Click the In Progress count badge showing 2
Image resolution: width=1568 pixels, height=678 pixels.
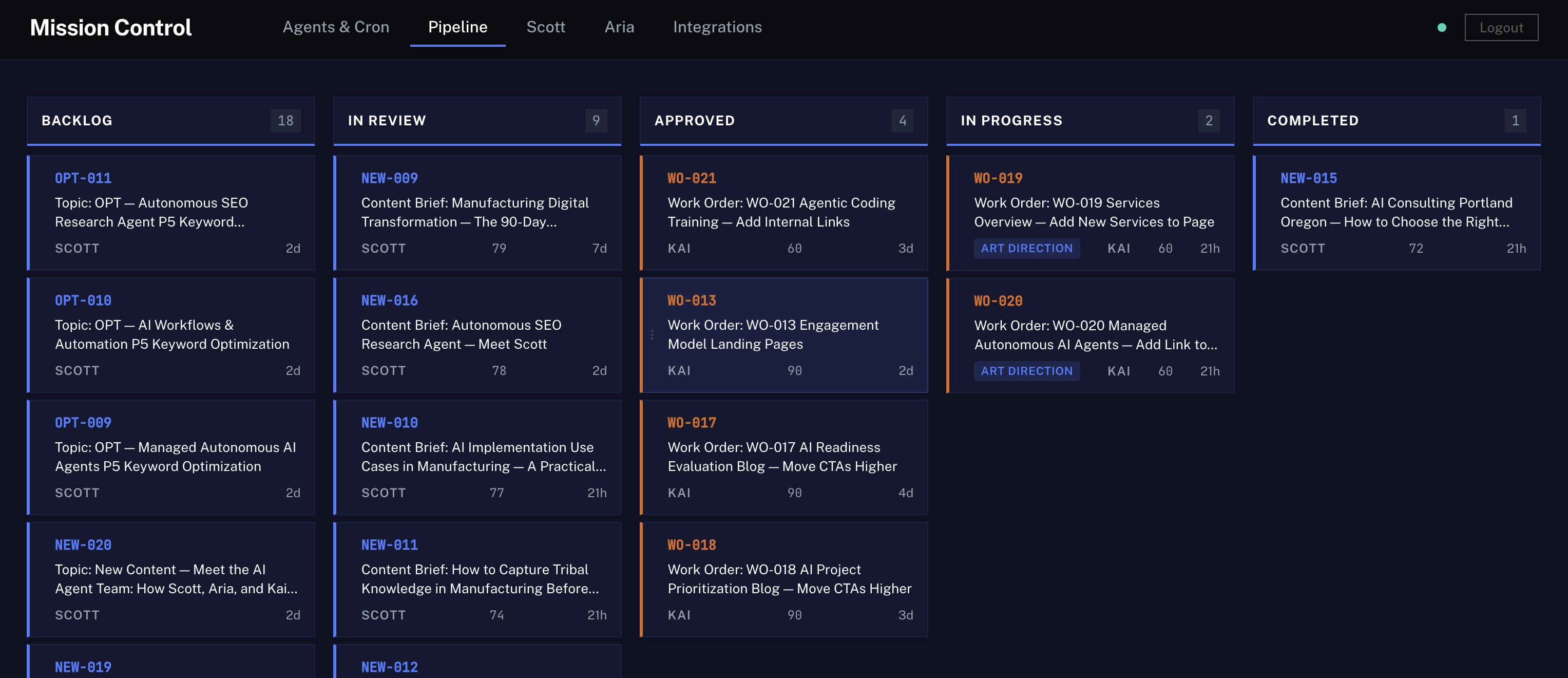1210,121
